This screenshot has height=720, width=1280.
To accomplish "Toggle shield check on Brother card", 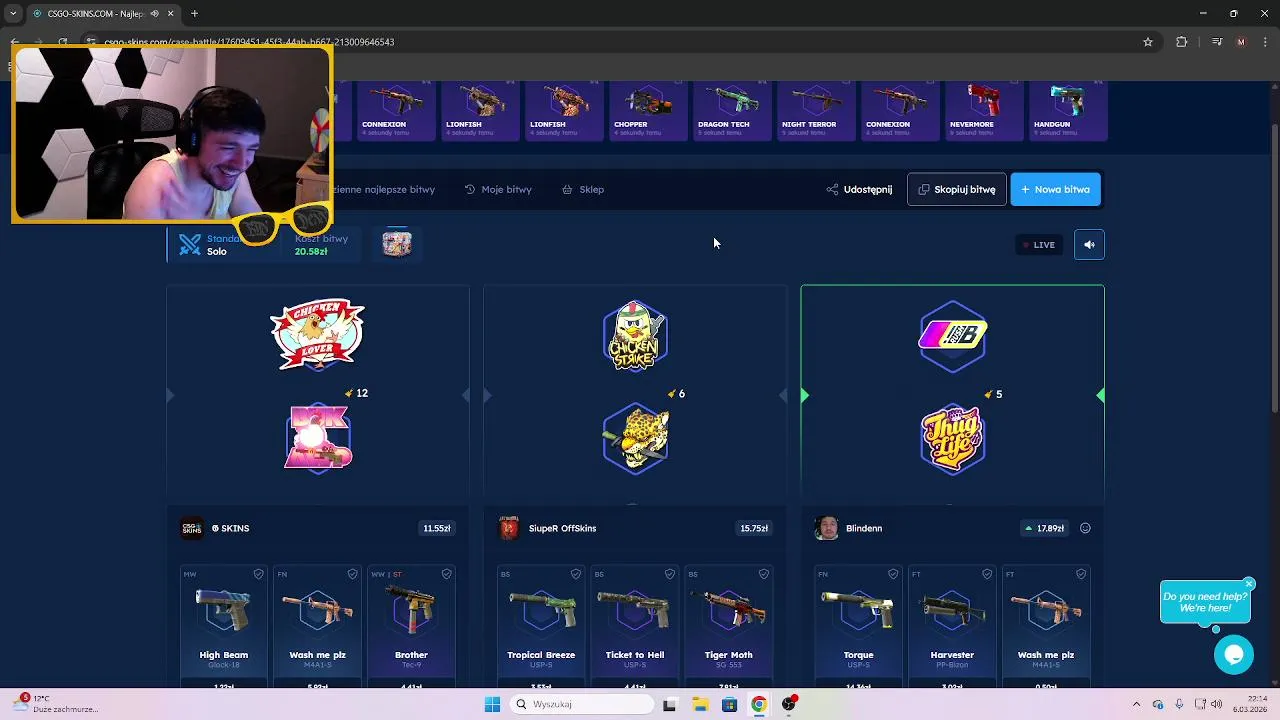I will tap(446, 574).
